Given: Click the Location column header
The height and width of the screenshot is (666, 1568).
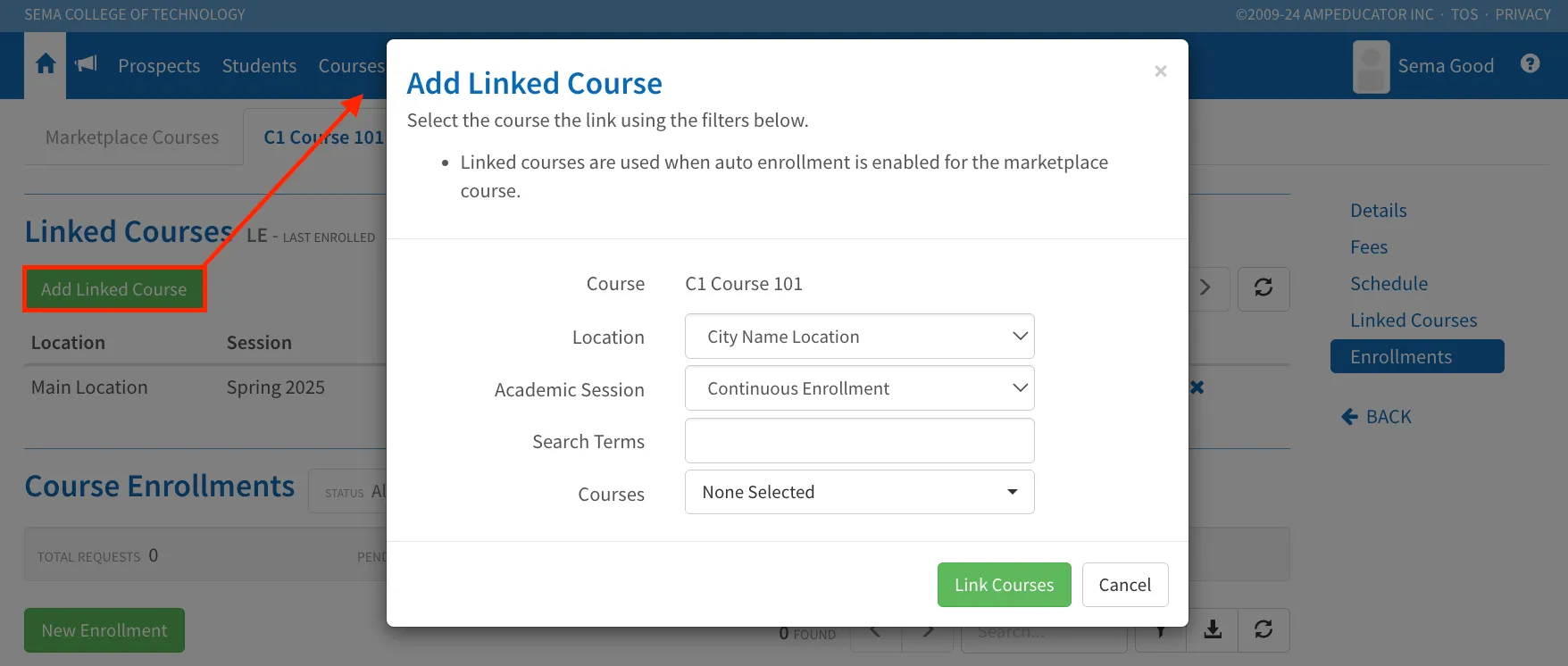Looking at the screenshot, I should click(x=68, y=343).
